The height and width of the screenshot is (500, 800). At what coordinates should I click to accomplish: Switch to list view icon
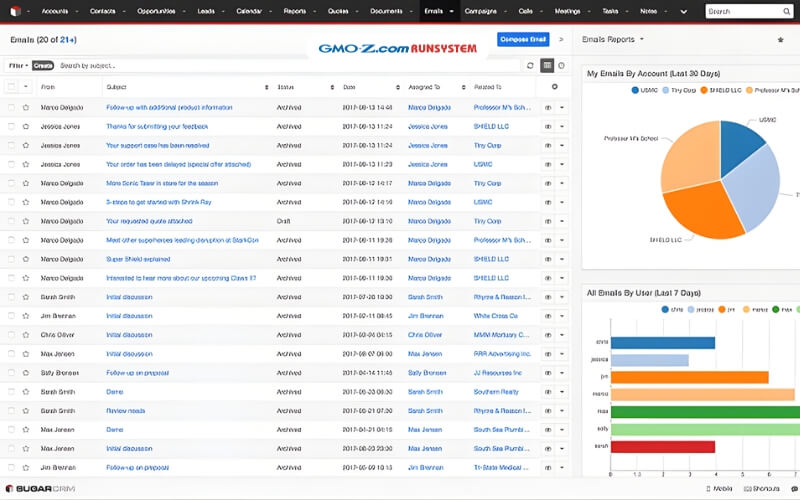coord(547,65)
